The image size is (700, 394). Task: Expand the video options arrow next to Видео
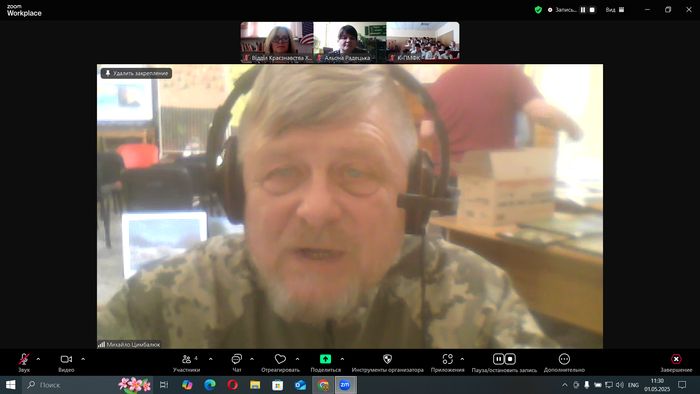(x=83, y=359)
